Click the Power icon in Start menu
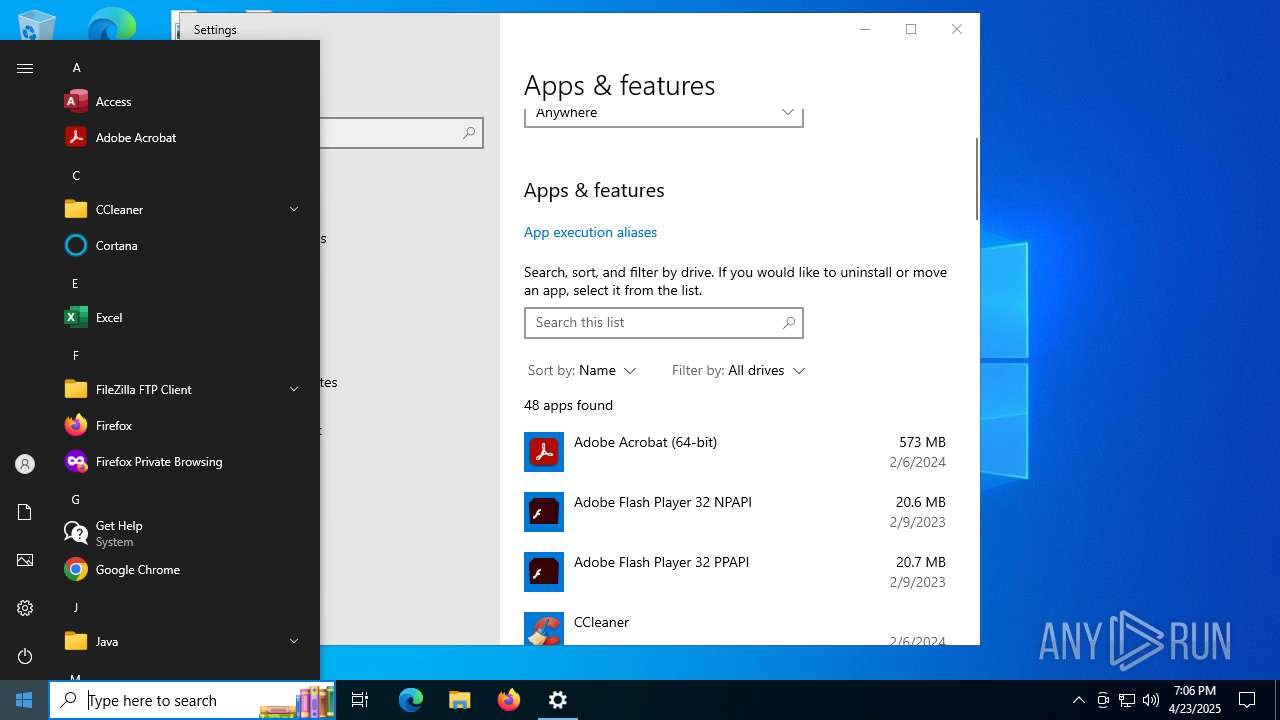The image size is (1280, 720). tap(25, 656)
